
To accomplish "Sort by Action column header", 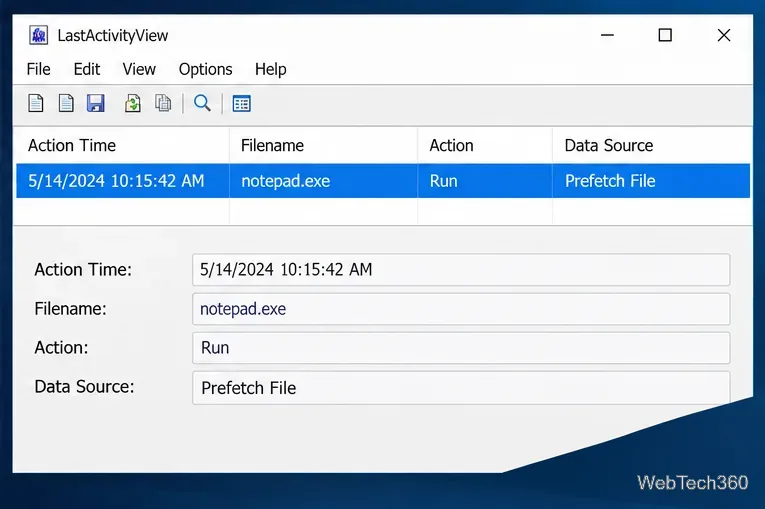I will click(485, 145).
